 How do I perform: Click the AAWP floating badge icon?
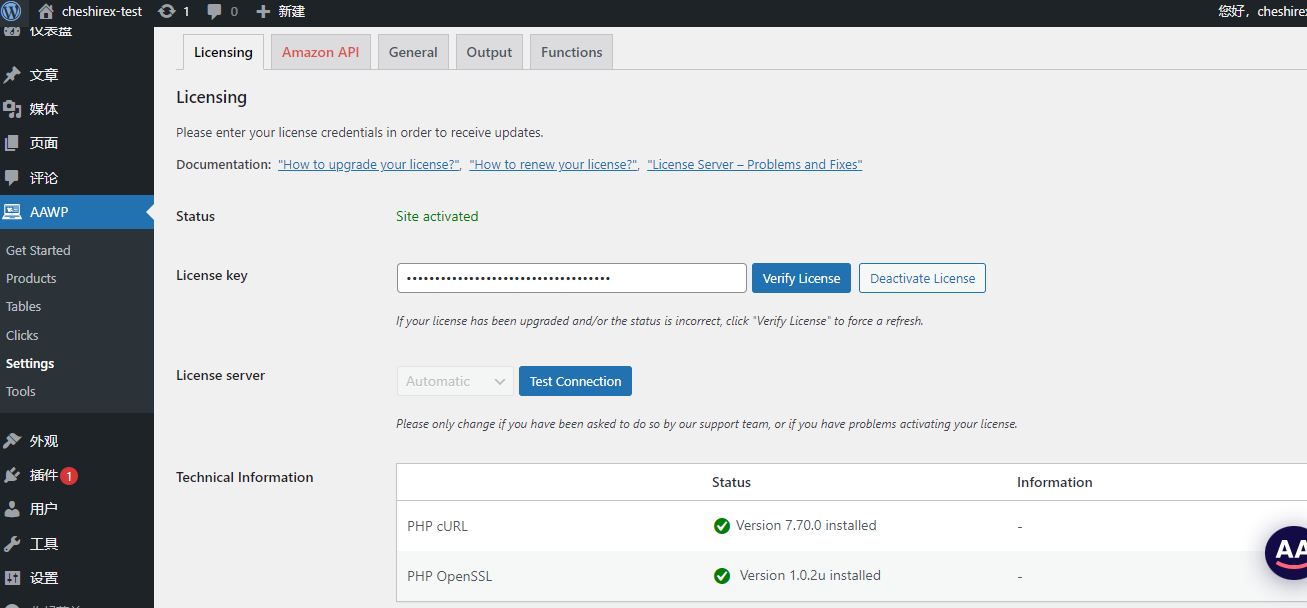1286,551
